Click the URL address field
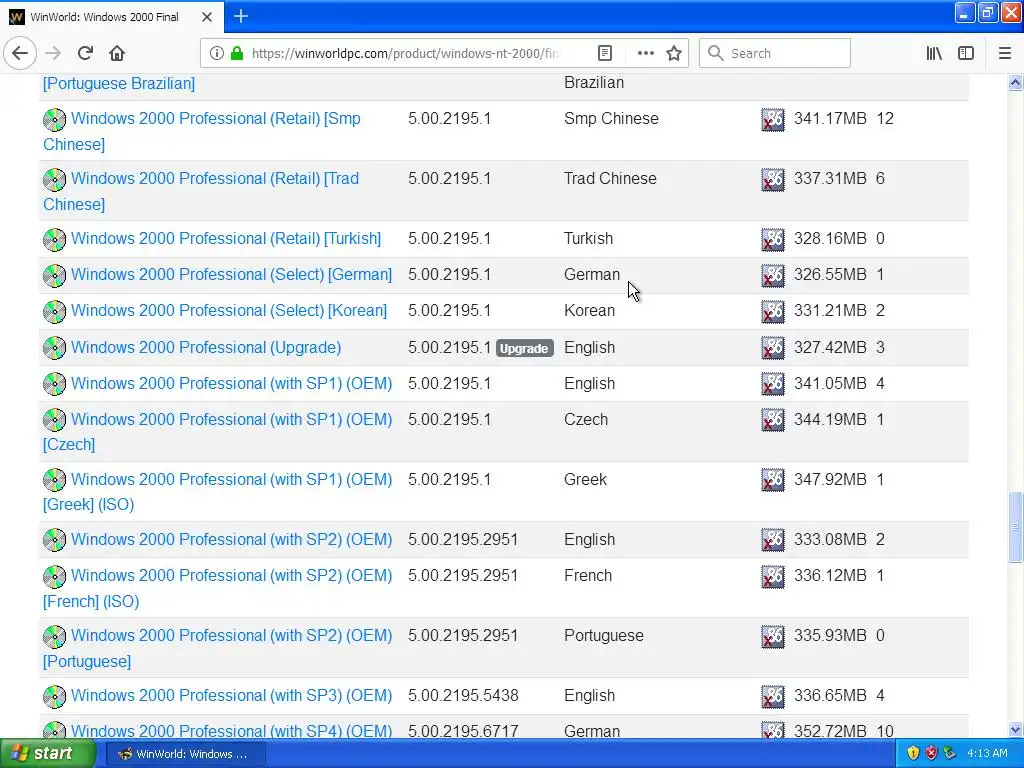The height and width of the screenshot is (768, 1024). pos(405,53)
